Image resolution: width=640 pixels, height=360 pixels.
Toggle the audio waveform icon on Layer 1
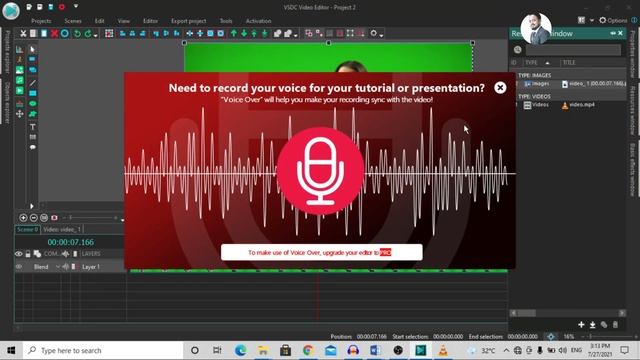(65, 267)
